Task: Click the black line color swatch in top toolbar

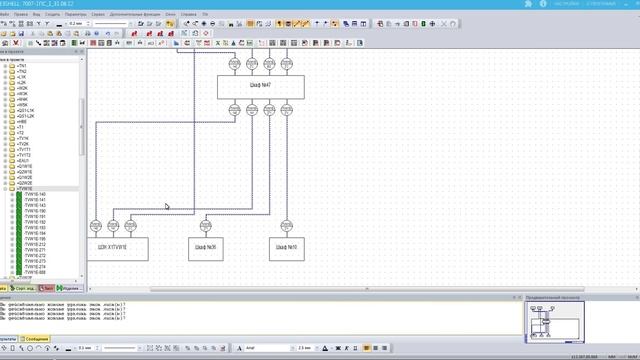Action: click(59, 24)
